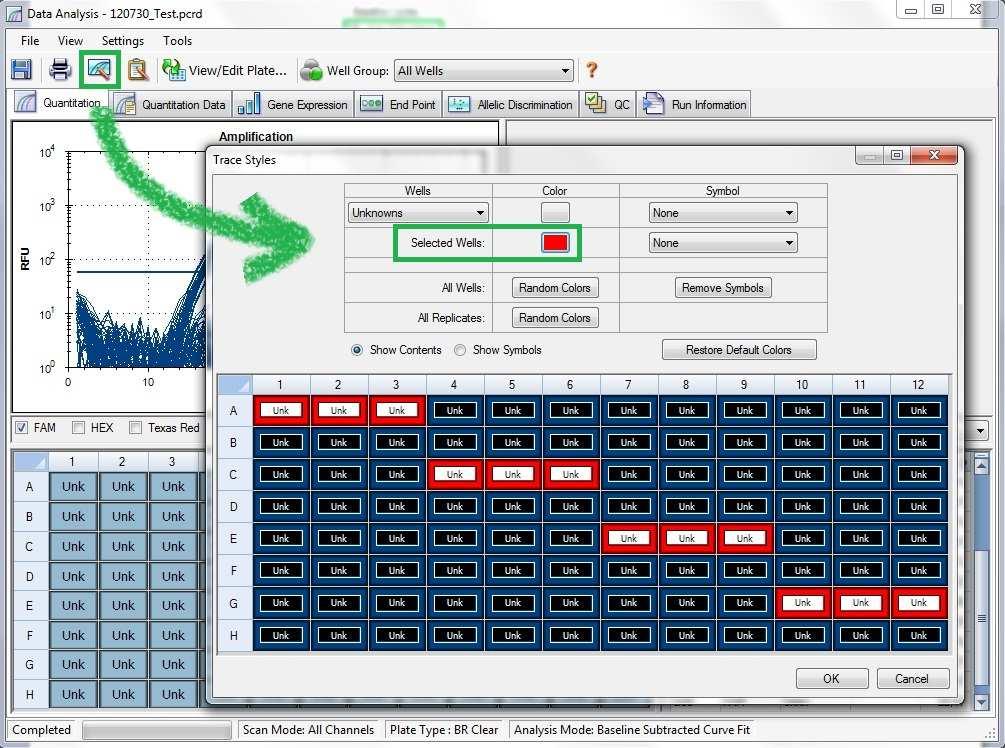Screen dimensions: 1005x748
Task: Open the Settings menu
Action: pos(122,40)
